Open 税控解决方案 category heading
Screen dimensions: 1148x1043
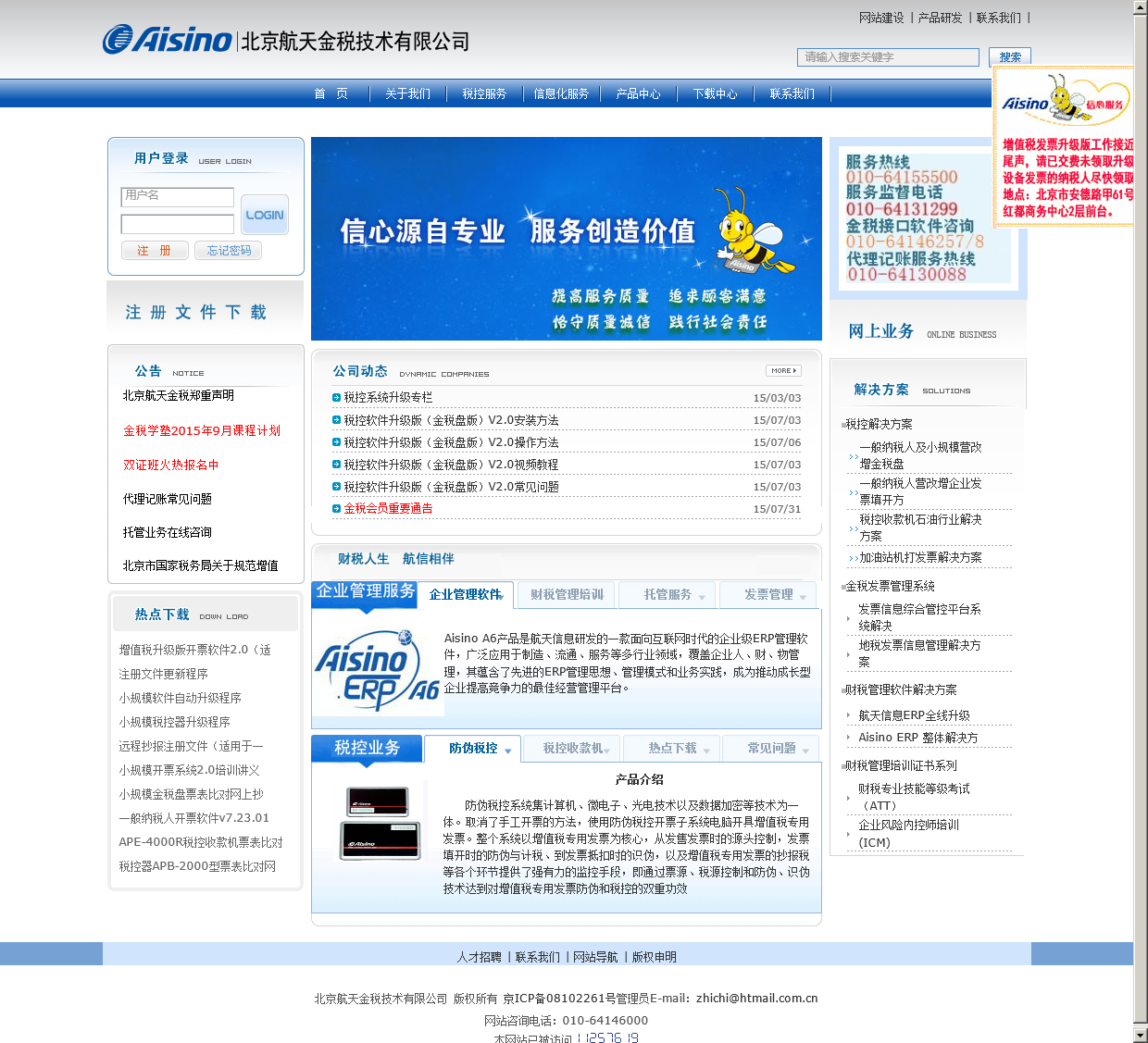pyautogui.click(x=879, y=424)
